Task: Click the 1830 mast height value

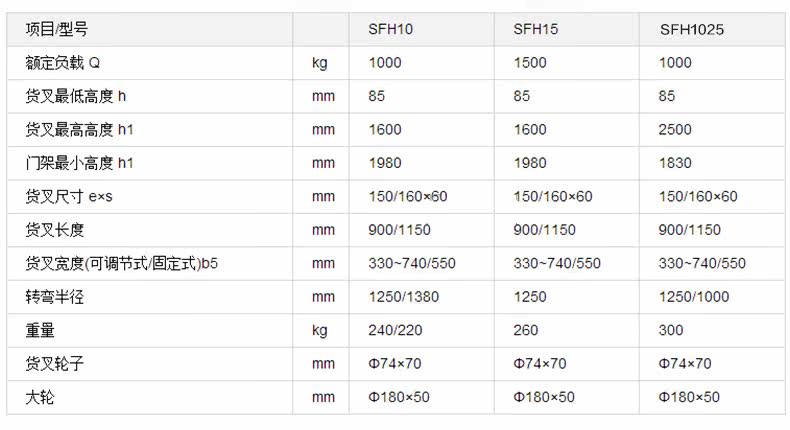Action: [x=675, y=163]
